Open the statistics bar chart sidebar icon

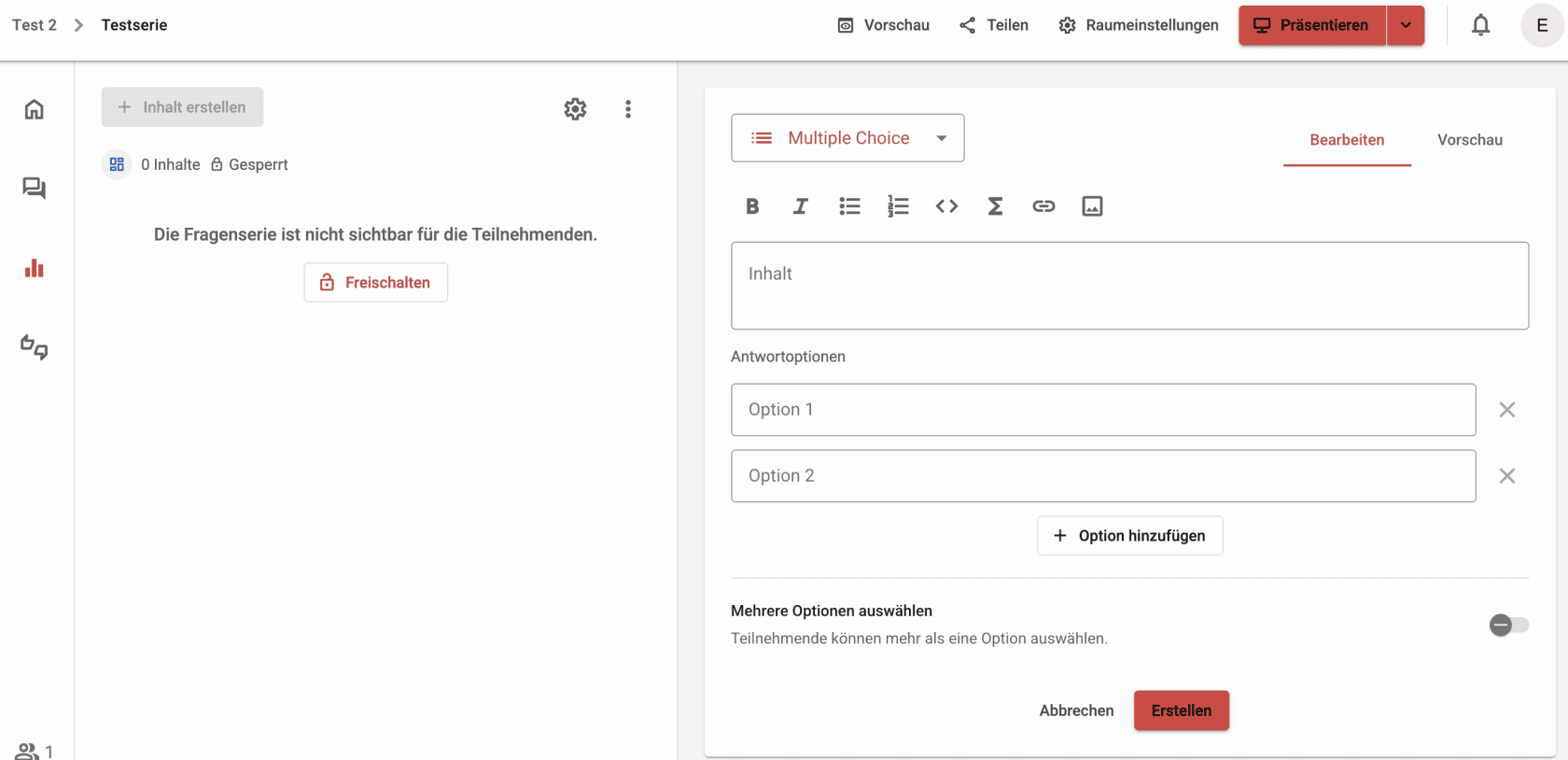pos(35,268)
